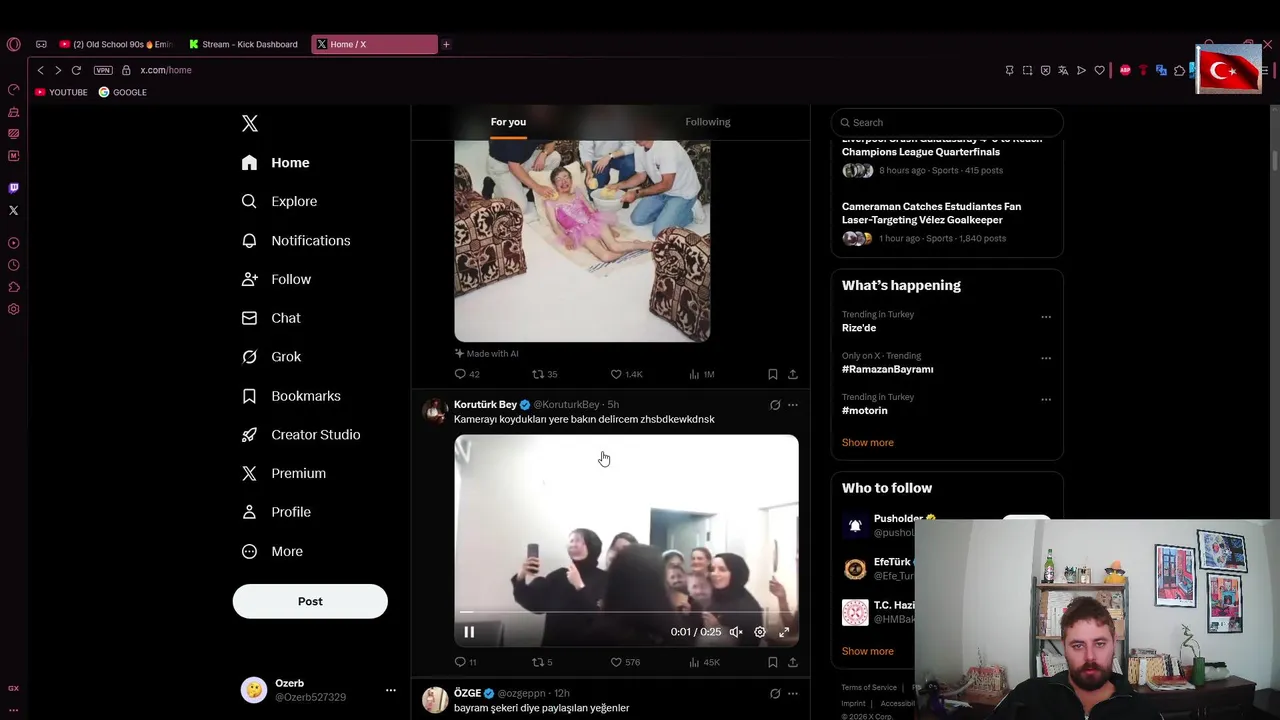Open more options on Korutürk Bey post
1280x720 pixels.
click(x=793, y=405)
